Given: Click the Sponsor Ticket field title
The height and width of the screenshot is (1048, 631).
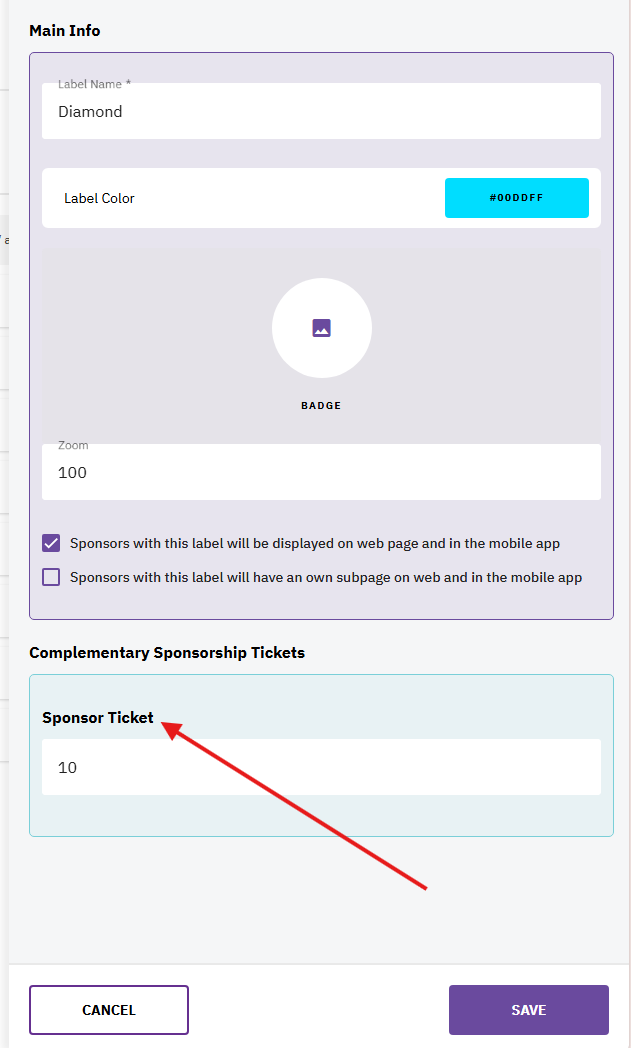Looking at the screenshot, I should (98, 718).
